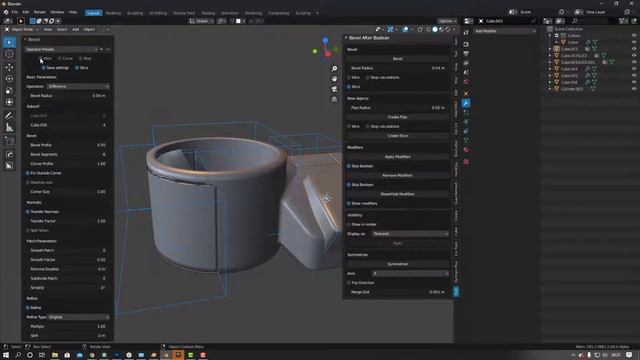The image size is (640, 360).
Task: Open Operation dropdown set to Difference
Action: click(78, 87)
